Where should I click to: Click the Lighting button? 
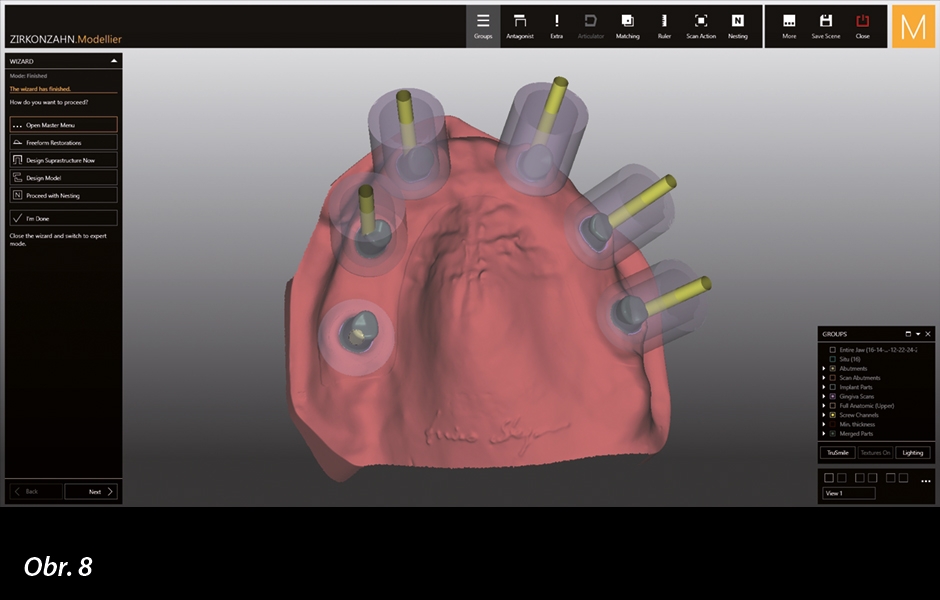[x=913, y=453]
